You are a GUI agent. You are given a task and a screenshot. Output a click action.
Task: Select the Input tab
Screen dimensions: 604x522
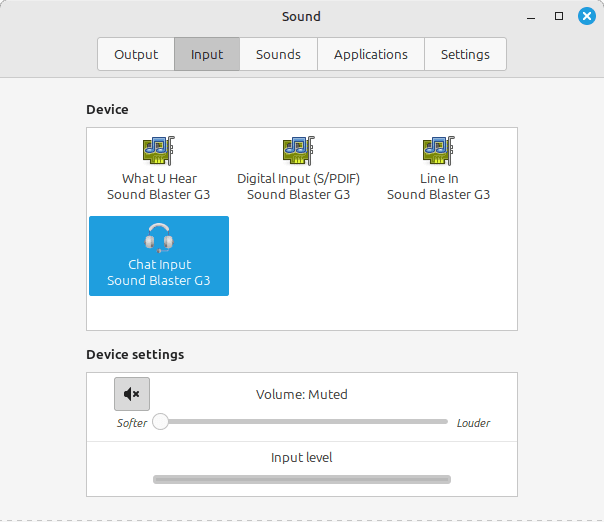(207, 54)
